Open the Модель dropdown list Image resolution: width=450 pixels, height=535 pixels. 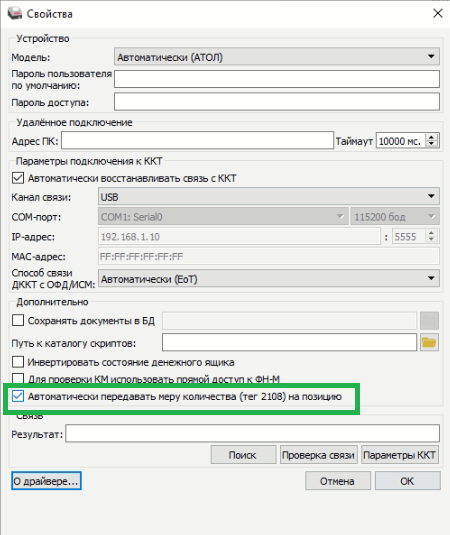[x=277, y=57]
